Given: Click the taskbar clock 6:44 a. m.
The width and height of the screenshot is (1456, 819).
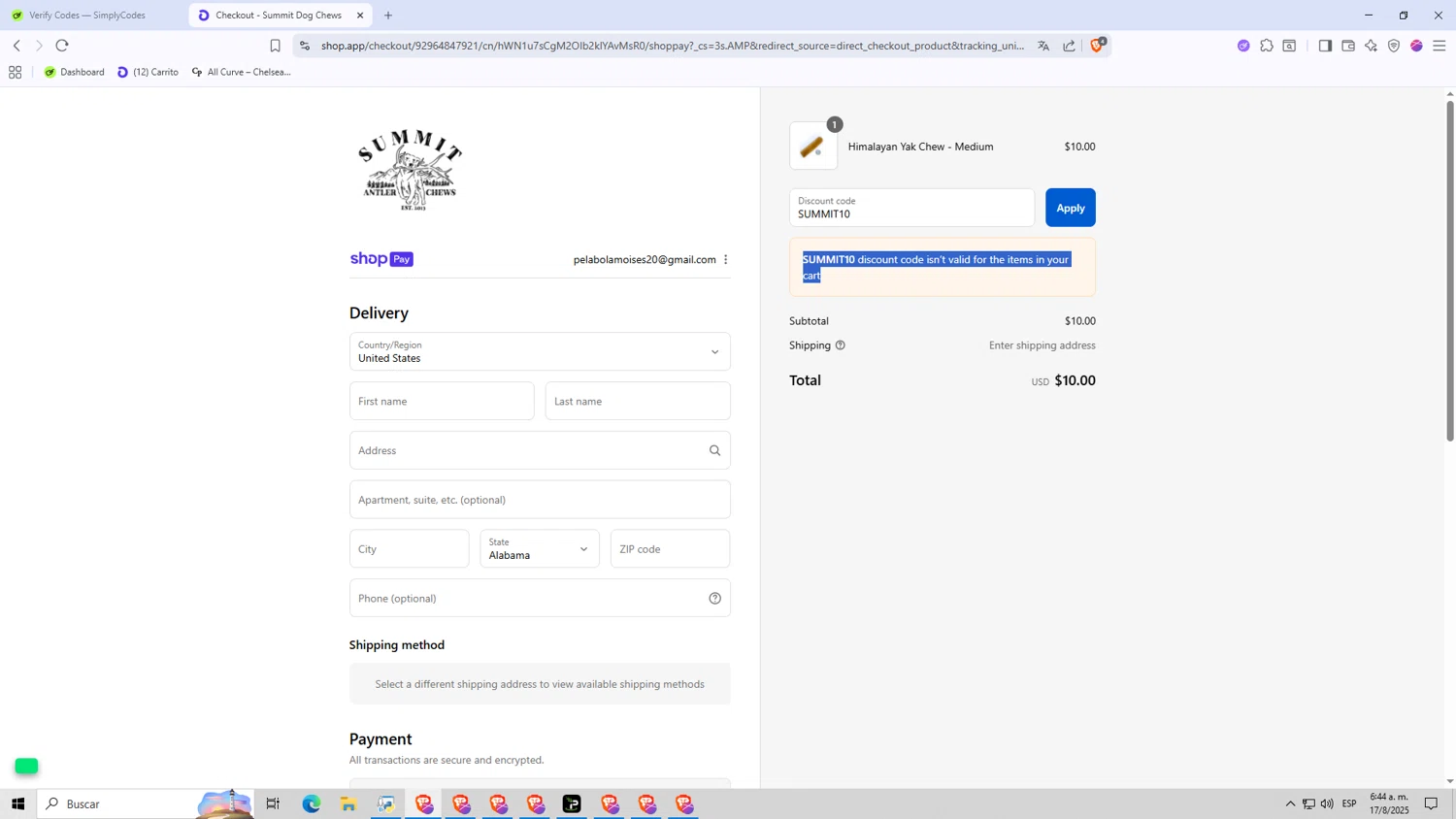Looking at the screenshot, I should [1389, 803].
